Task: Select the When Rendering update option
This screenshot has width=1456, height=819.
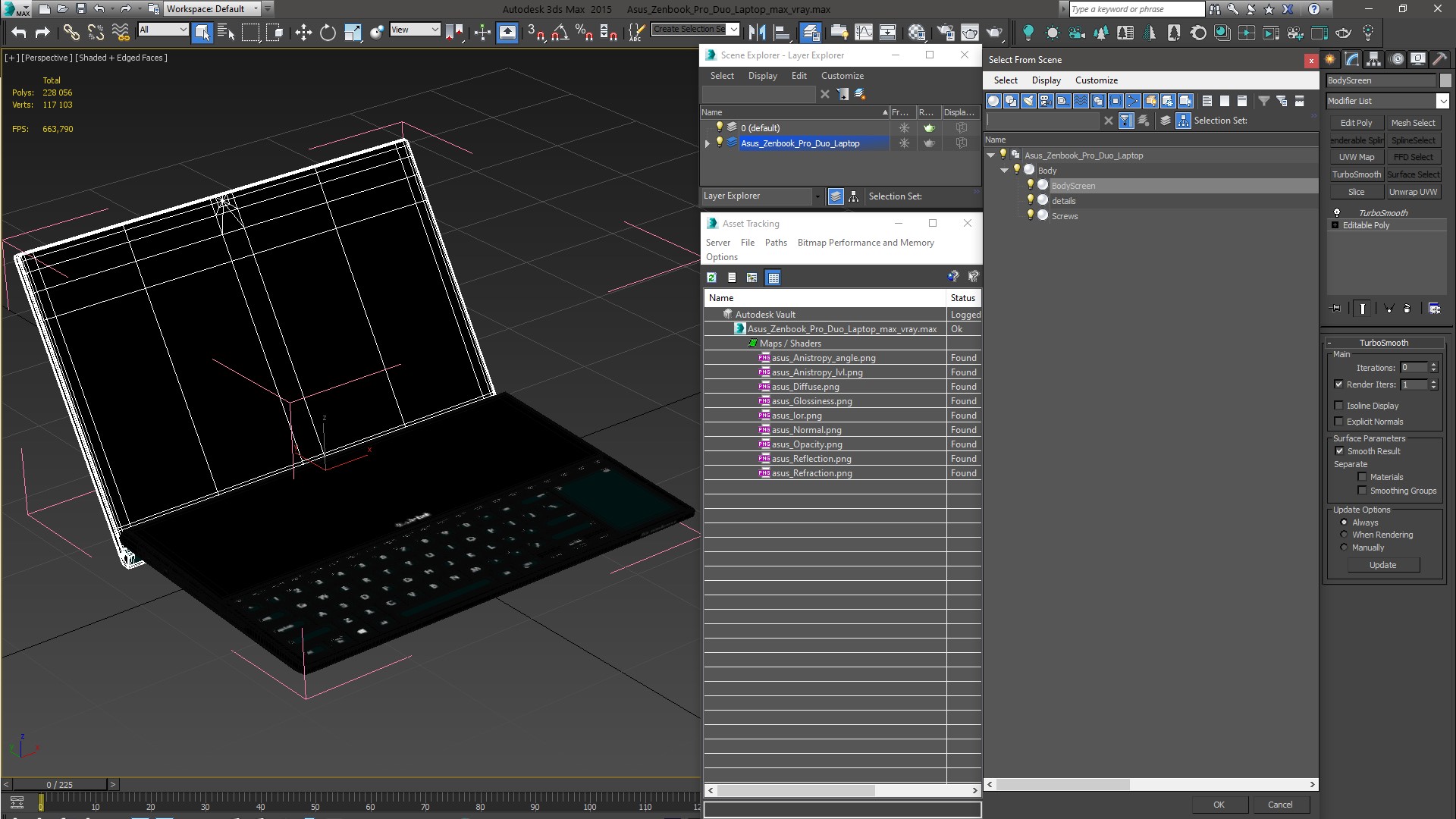Action: [x=1344, y=535]
